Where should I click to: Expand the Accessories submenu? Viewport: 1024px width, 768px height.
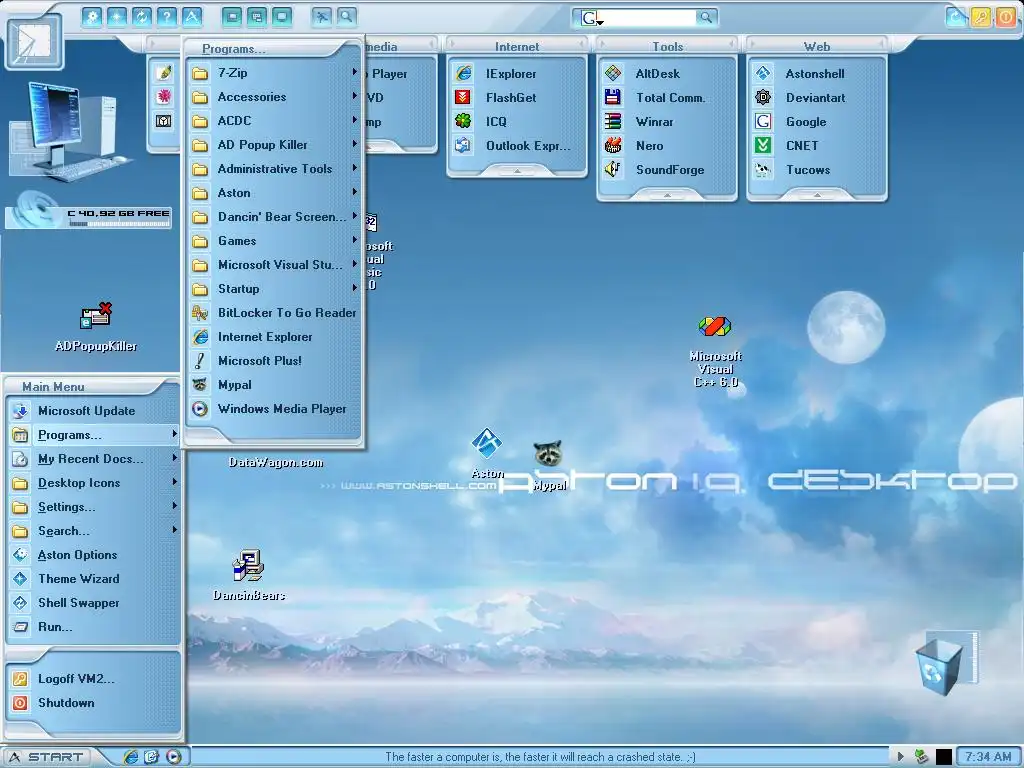(274, 97)
